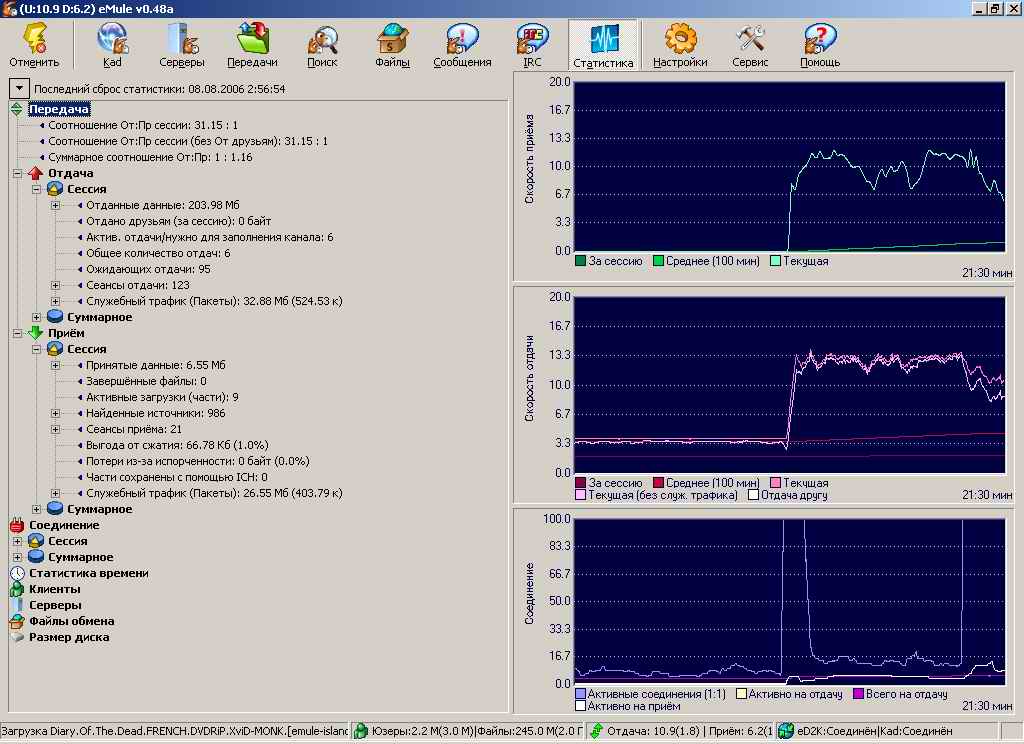
Task: Expand the Найденные источники node
Action: (56, 413)
